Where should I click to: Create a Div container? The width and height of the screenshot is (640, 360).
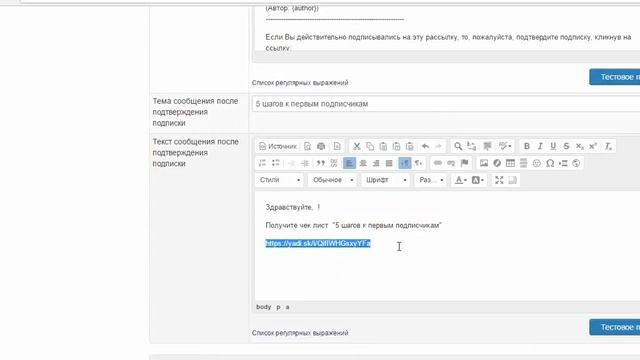pos(334,163)
